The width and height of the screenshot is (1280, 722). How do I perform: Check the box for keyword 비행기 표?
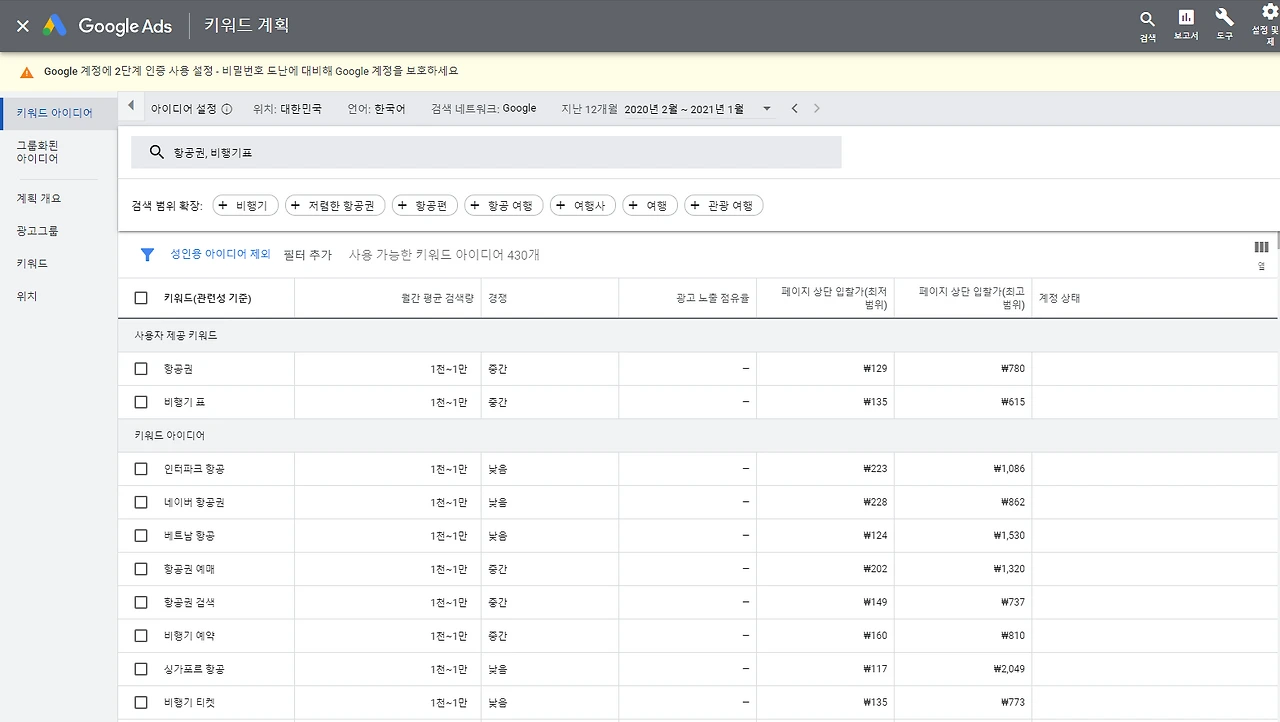[x=141, y=402]
